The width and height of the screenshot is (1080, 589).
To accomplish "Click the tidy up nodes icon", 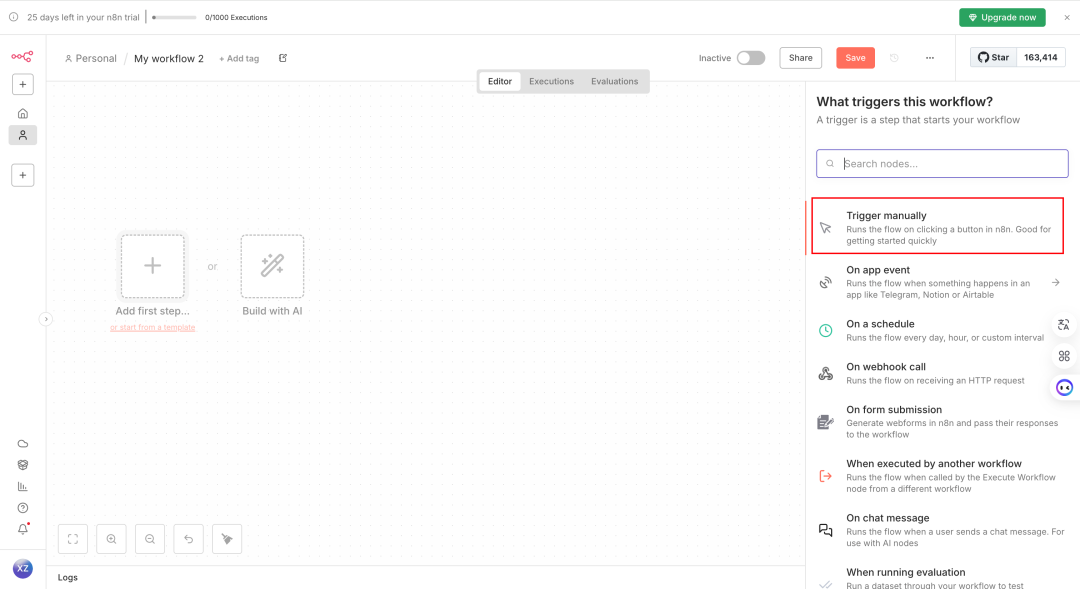I will pos(227,539).
